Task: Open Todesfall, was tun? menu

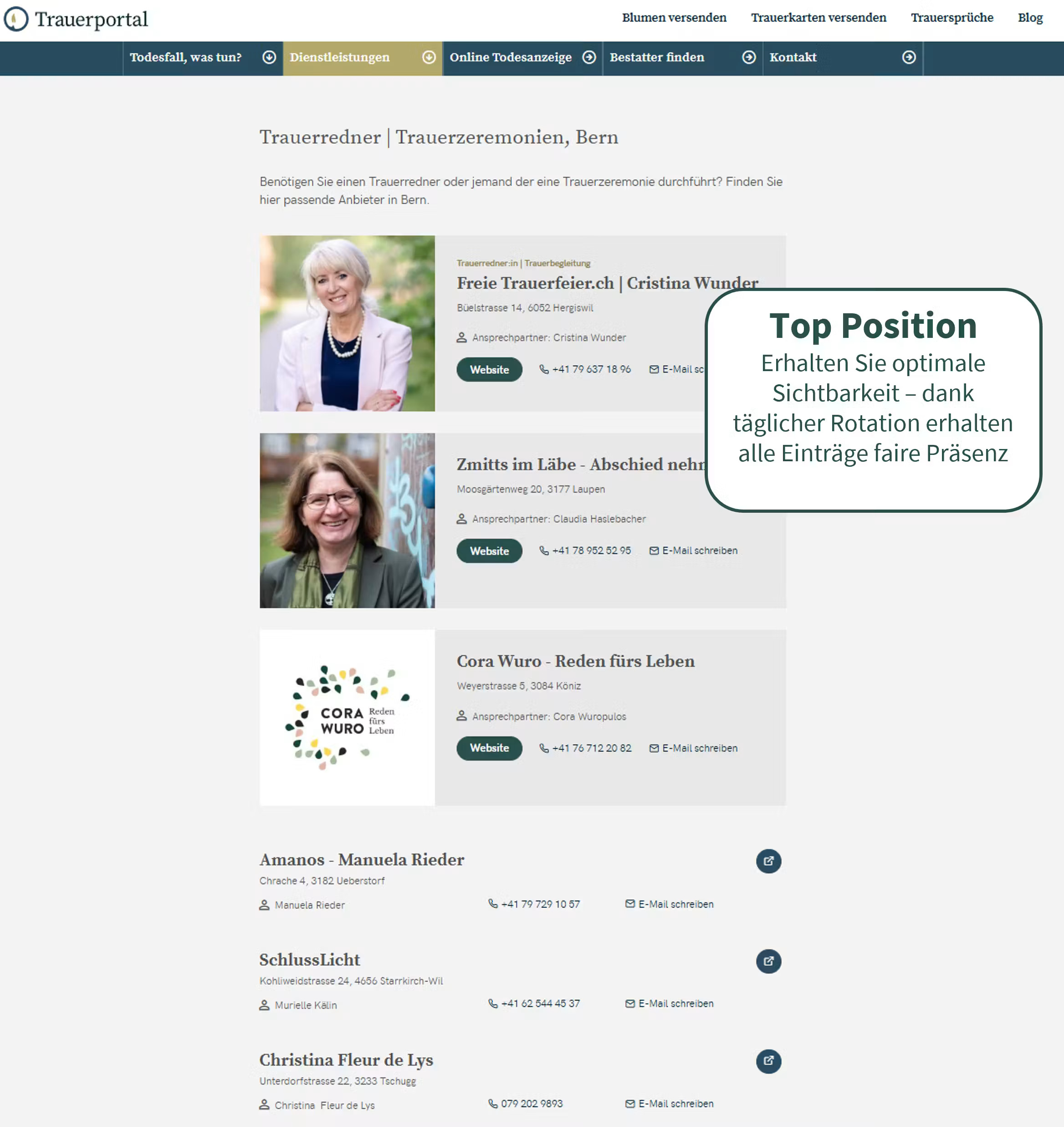Action: coord(203,58)
